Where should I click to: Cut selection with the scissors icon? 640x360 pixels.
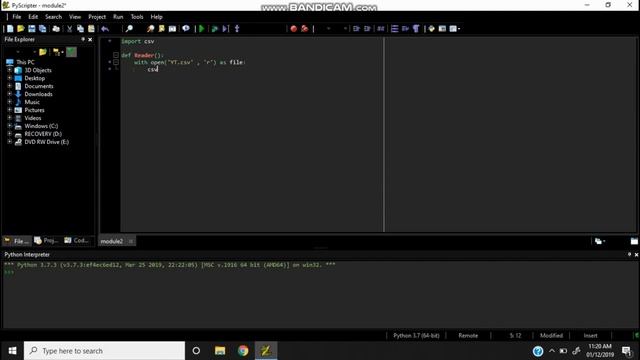[69, 29]
